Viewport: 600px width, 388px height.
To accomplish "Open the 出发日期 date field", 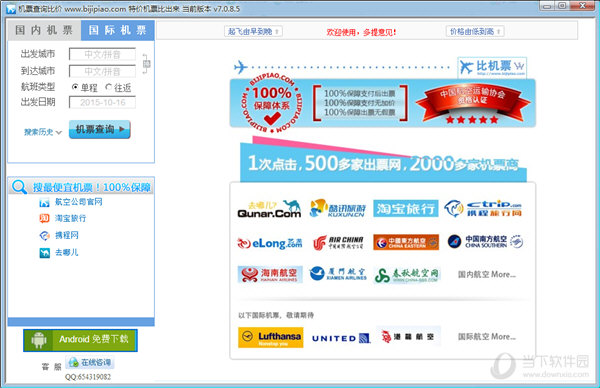I will (102, 103).
